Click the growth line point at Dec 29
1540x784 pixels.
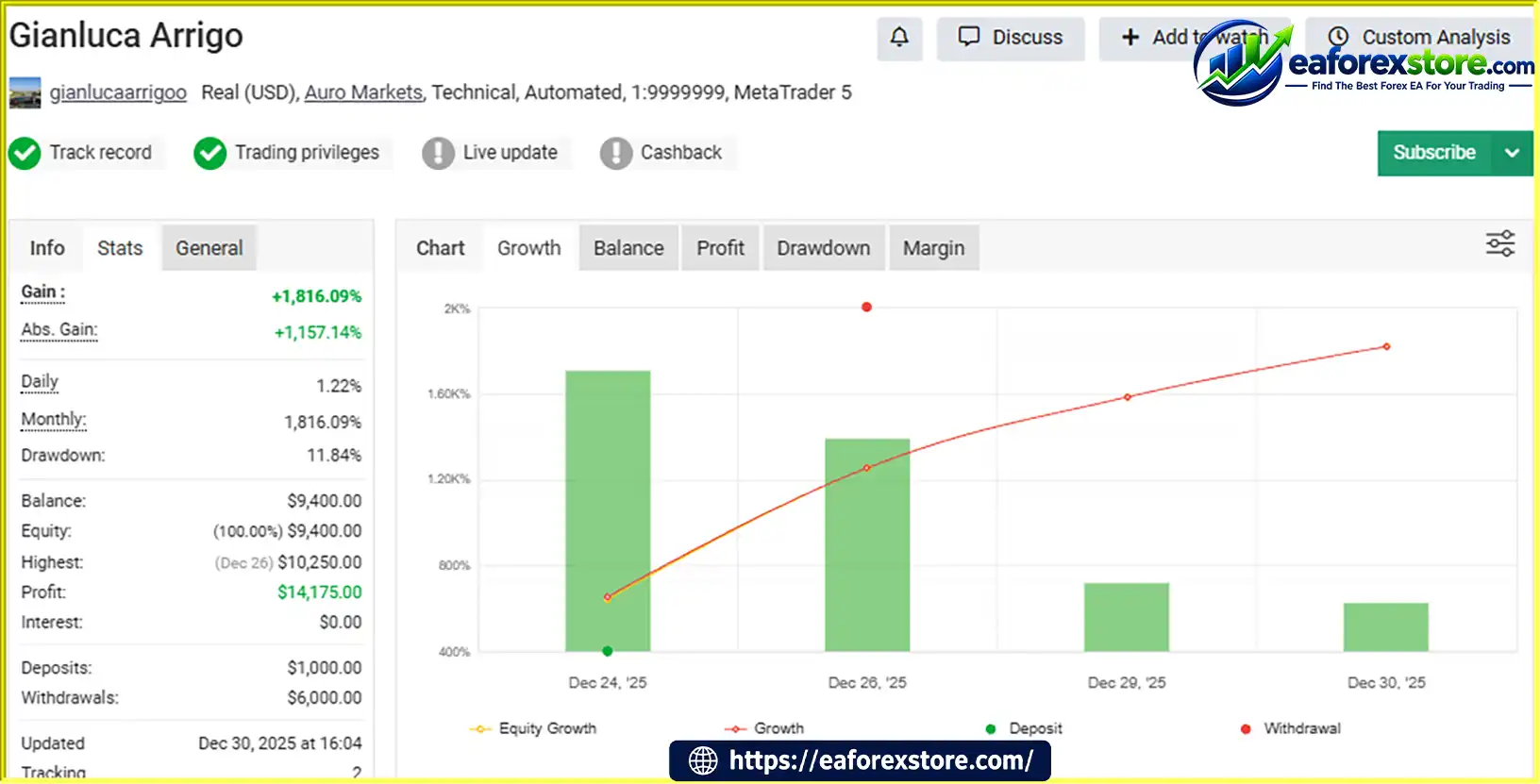pos(1127,397)
